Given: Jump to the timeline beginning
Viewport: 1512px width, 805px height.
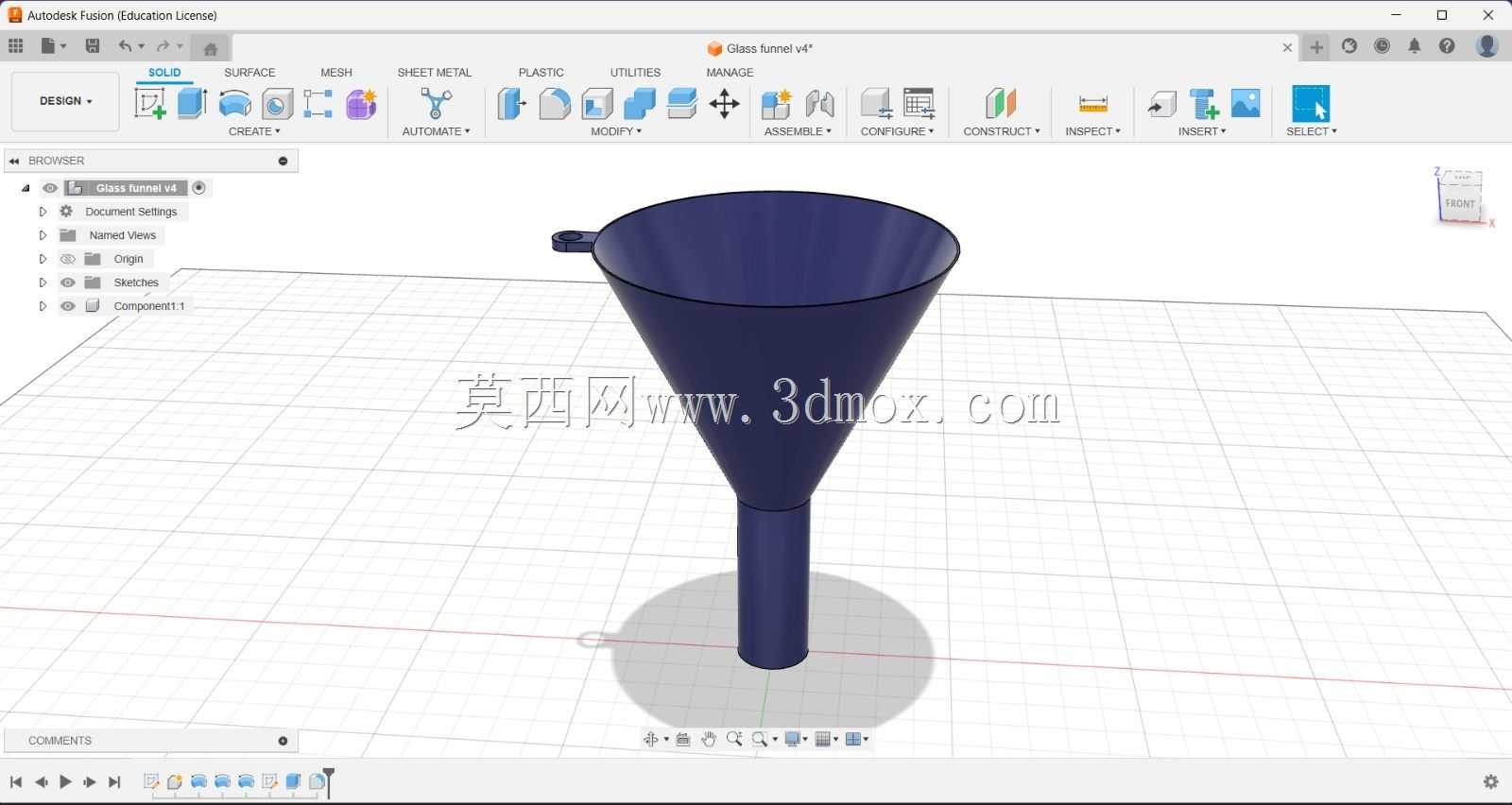Looking at the screenshot, I should point(16,781).
